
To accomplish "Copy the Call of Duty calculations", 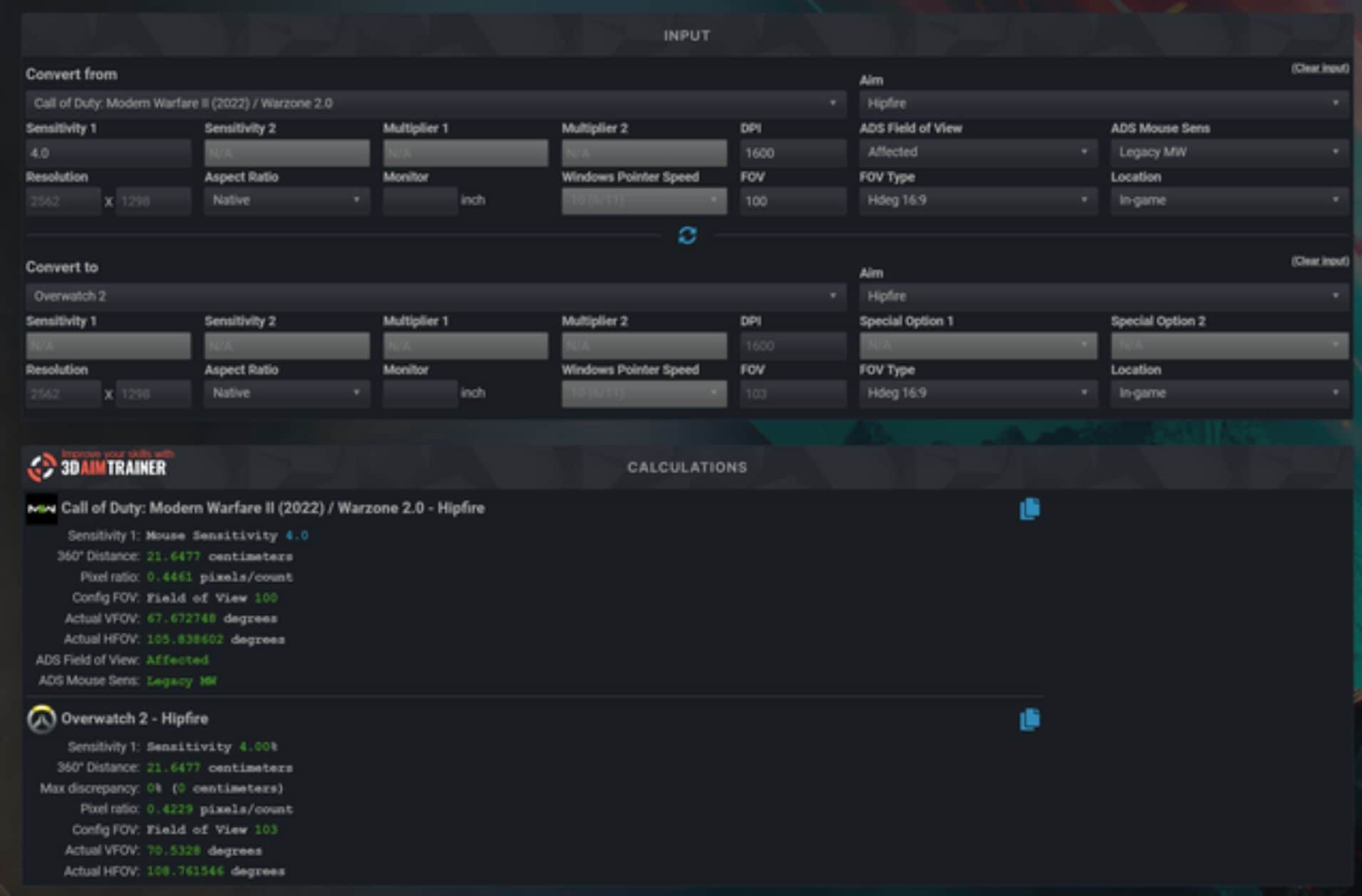I will point(1029,509).
